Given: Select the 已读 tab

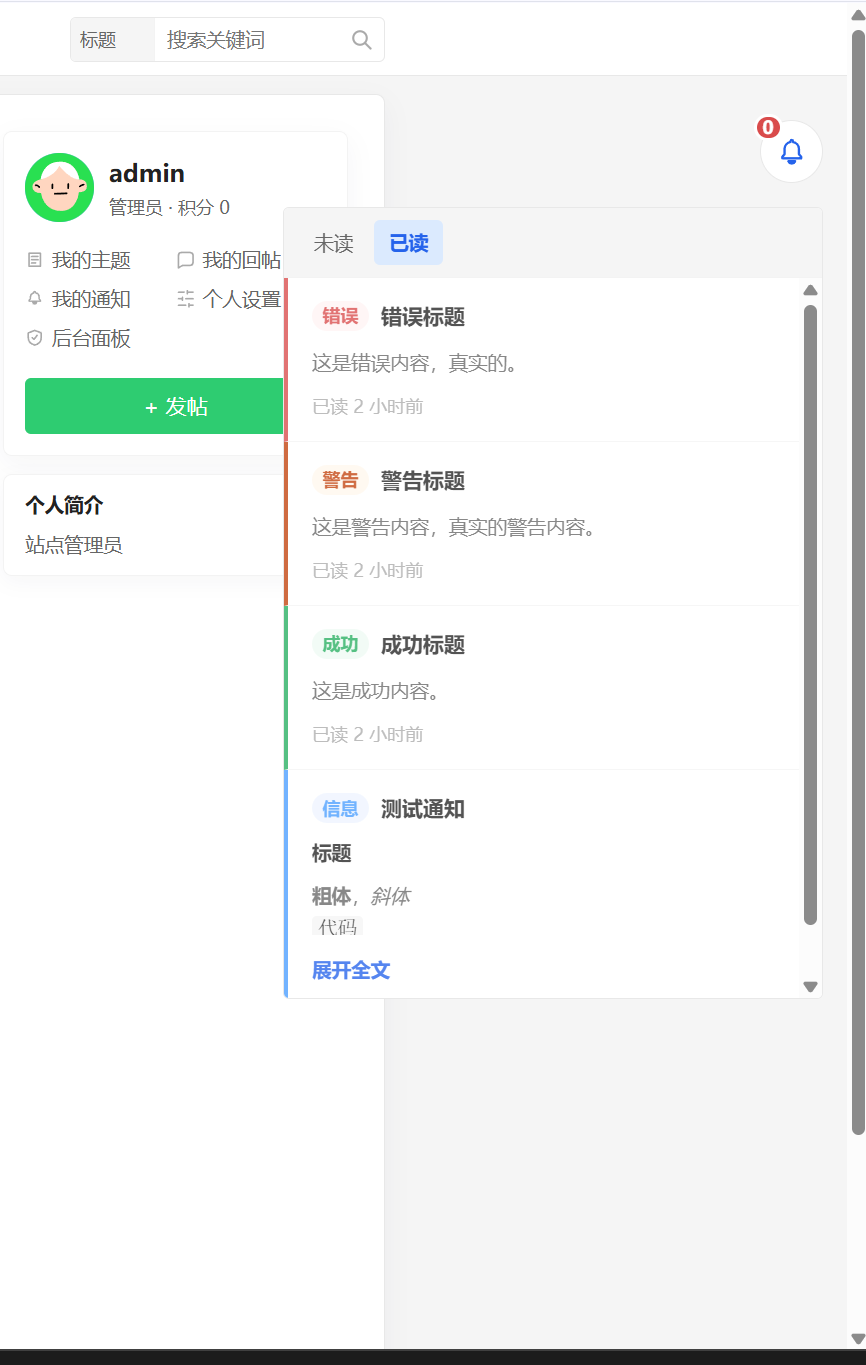Looking at the screenshot, I should tap(408, 243).
